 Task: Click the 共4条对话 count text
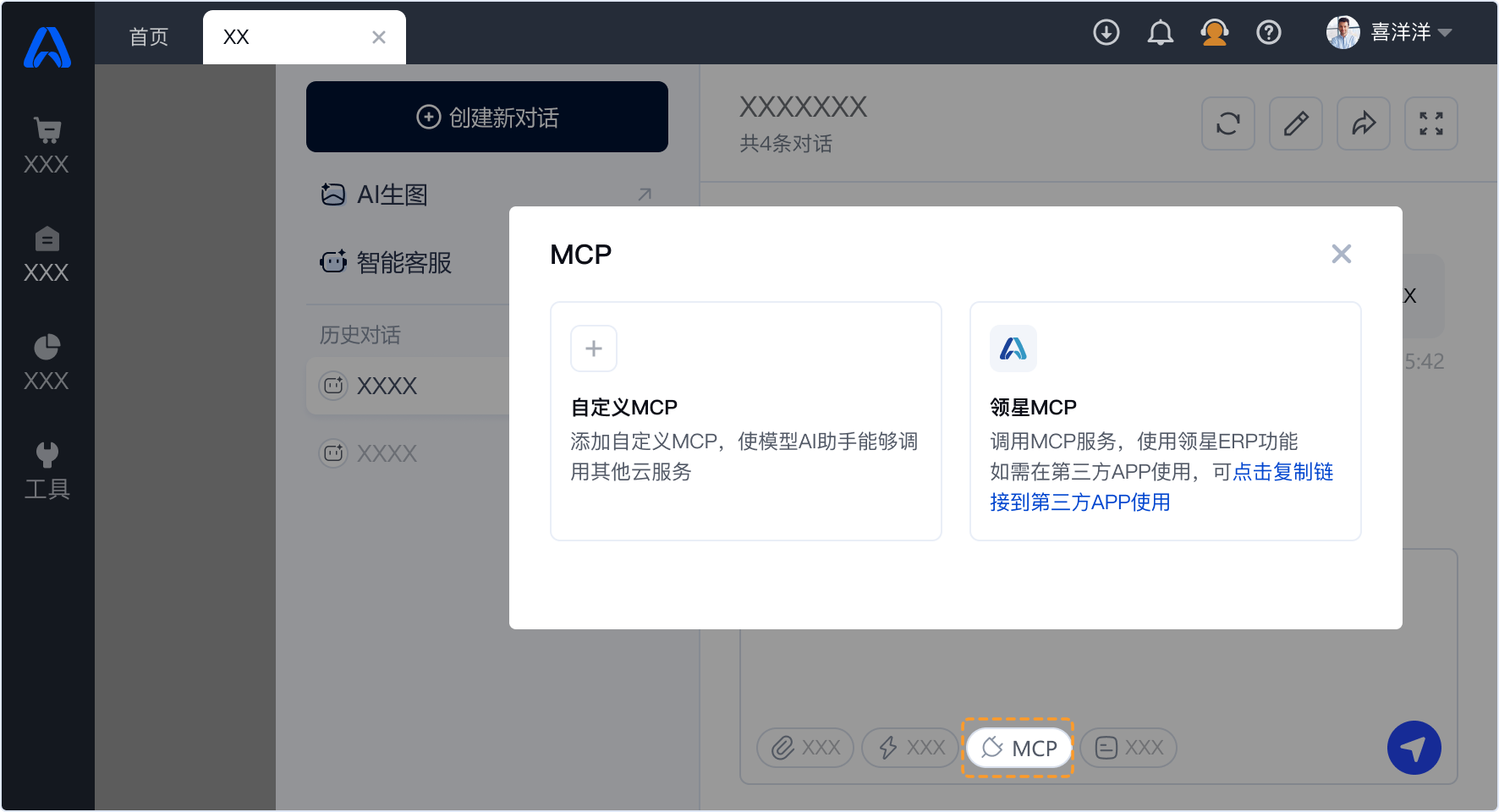[786, 144]
